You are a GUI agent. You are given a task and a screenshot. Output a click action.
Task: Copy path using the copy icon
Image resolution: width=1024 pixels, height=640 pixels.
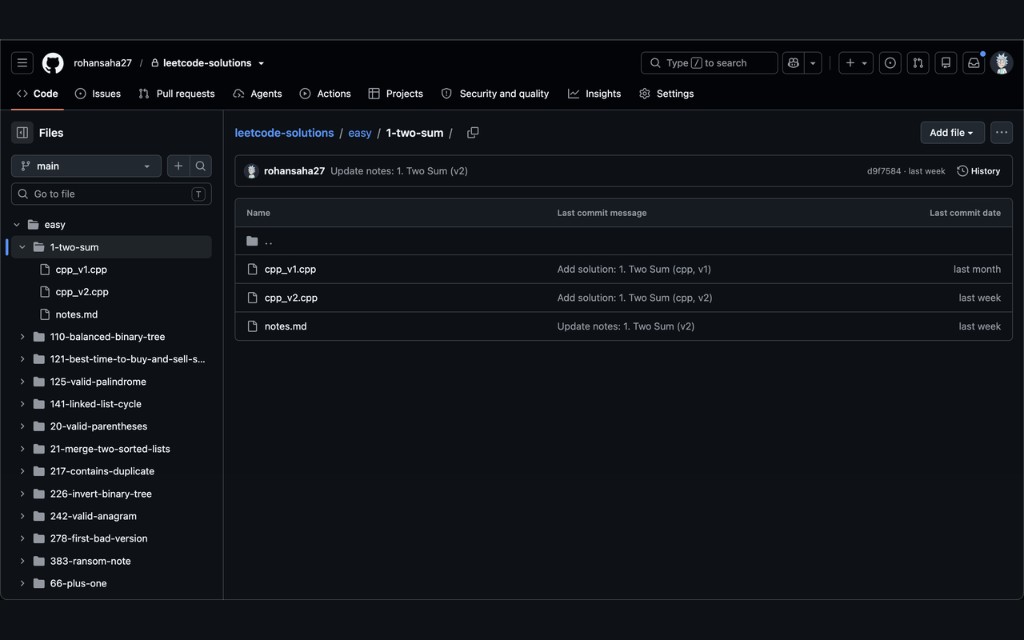point(473,133)
